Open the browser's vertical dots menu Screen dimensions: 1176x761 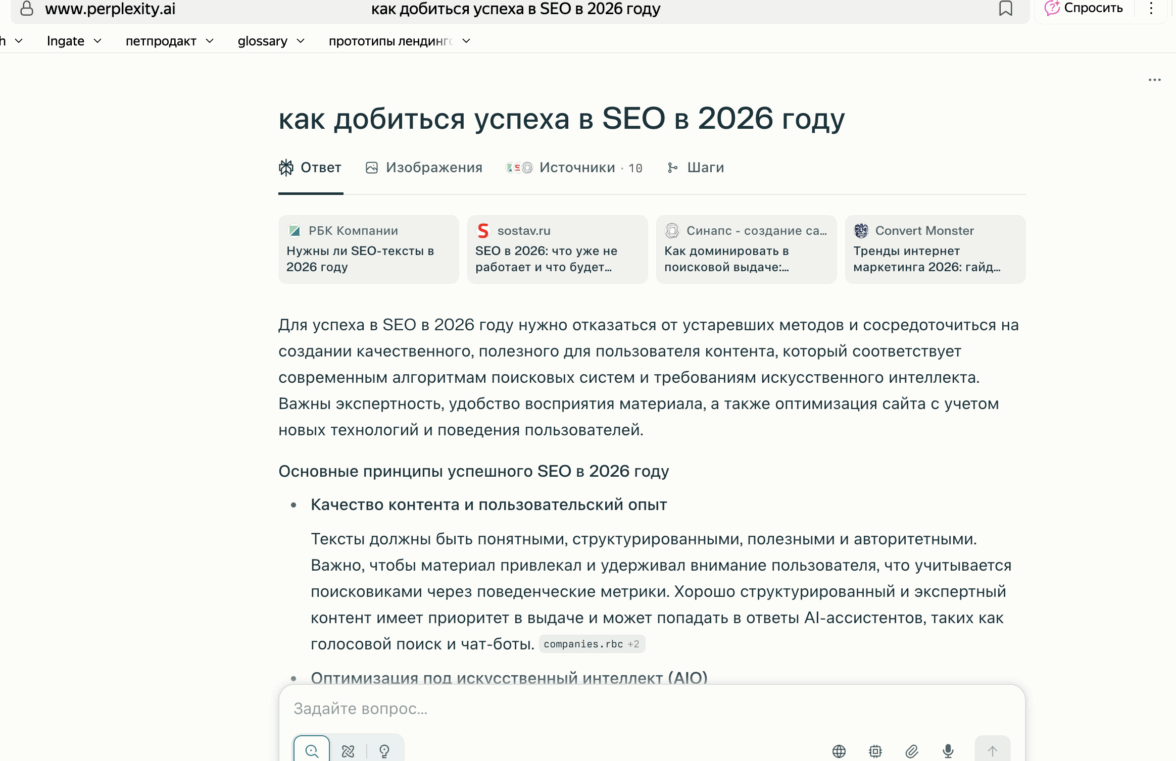[x=1152, y=9]
